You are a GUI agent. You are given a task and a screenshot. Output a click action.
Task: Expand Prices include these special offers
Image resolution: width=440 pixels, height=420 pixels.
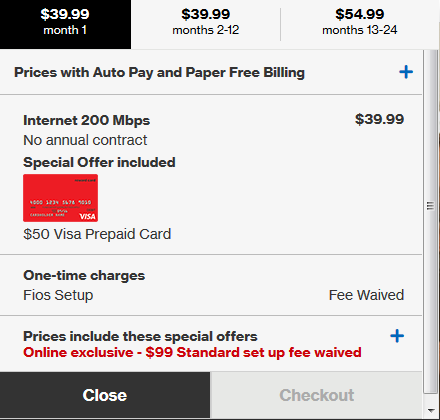[140, 336]
